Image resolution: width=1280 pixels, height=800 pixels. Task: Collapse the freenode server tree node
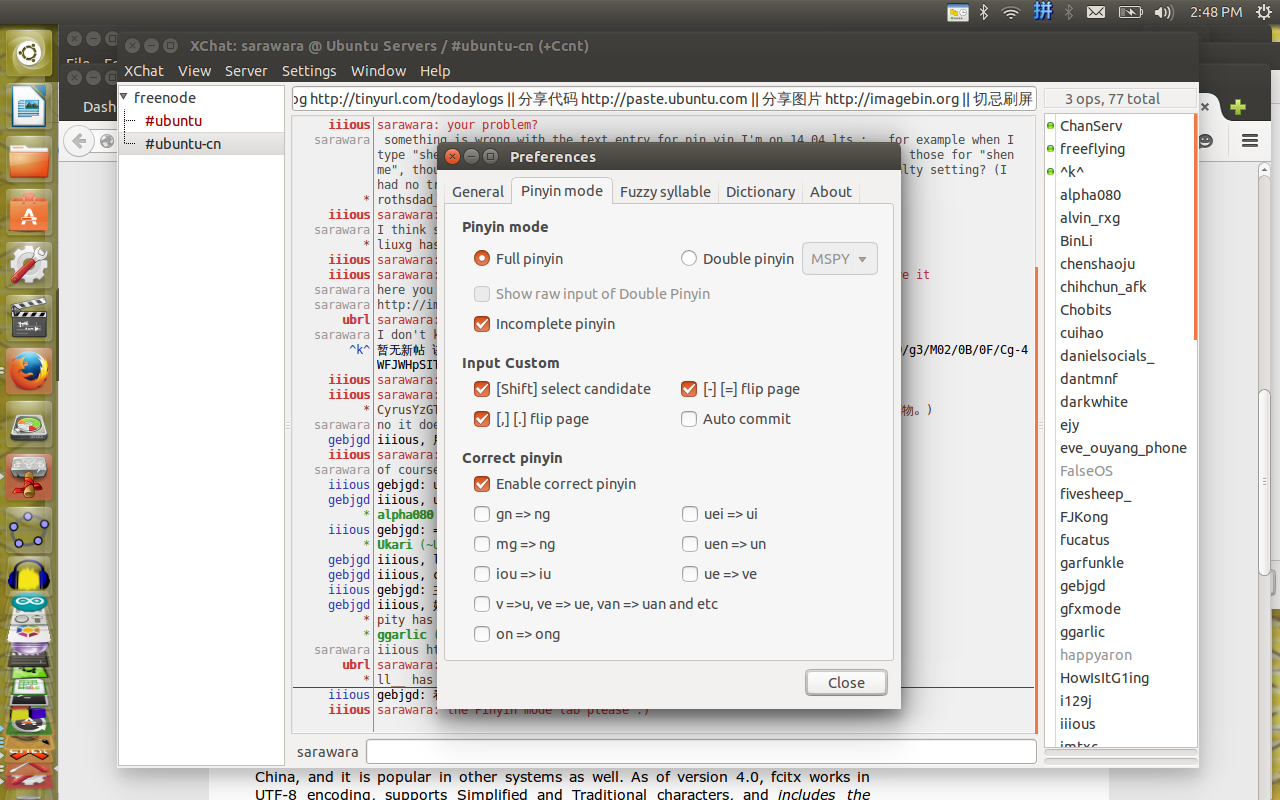click(125, 98)
